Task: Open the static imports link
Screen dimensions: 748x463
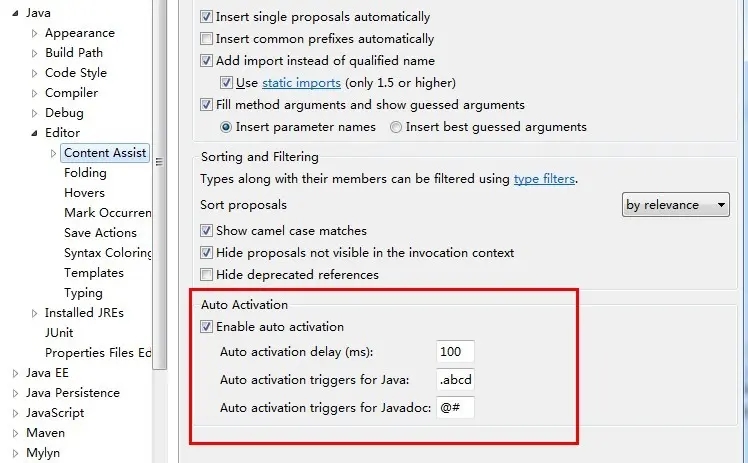Action: (x=301, y=83)
